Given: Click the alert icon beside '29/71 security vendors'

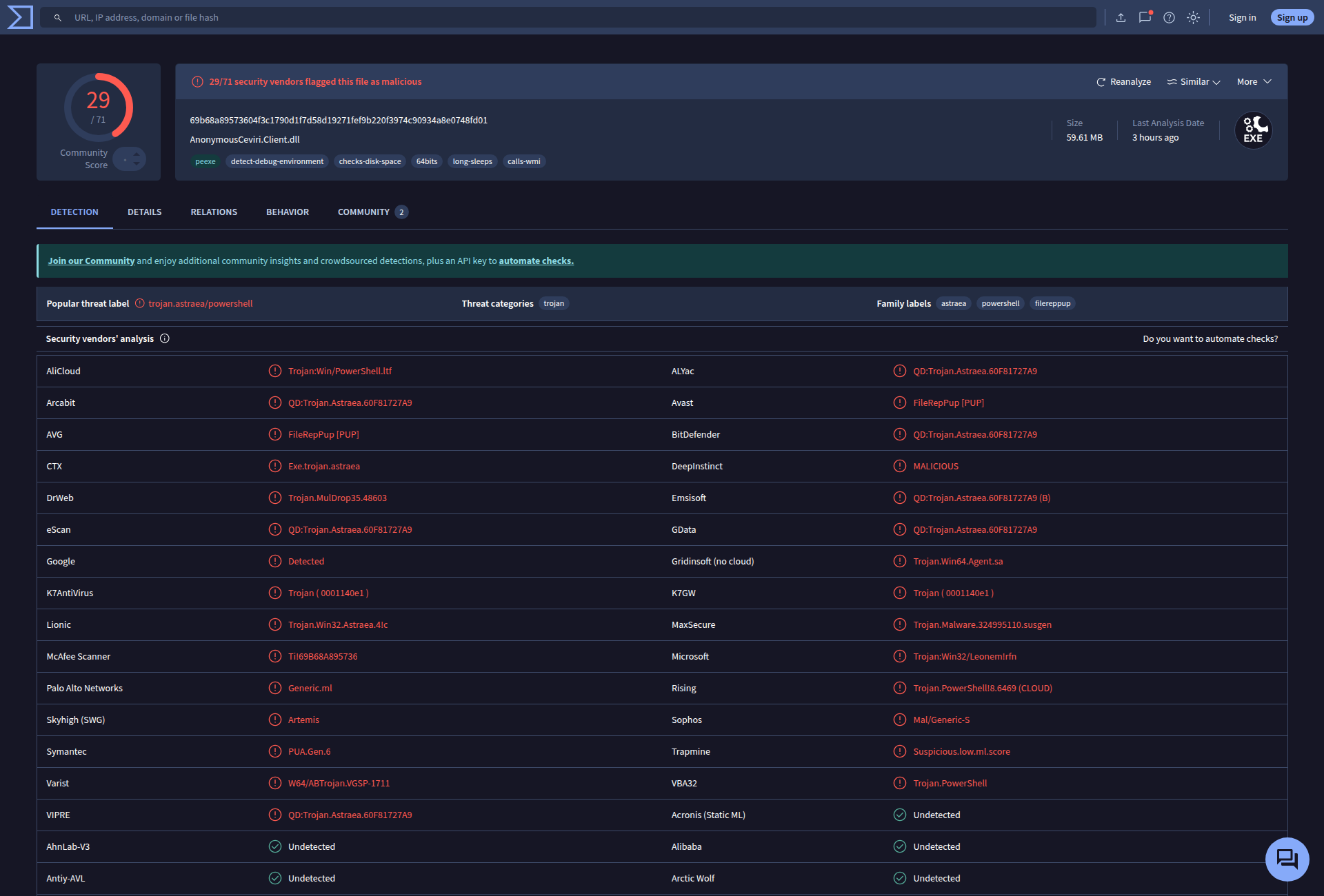Looking at the screenshot, I should click(x=197, y=82).
